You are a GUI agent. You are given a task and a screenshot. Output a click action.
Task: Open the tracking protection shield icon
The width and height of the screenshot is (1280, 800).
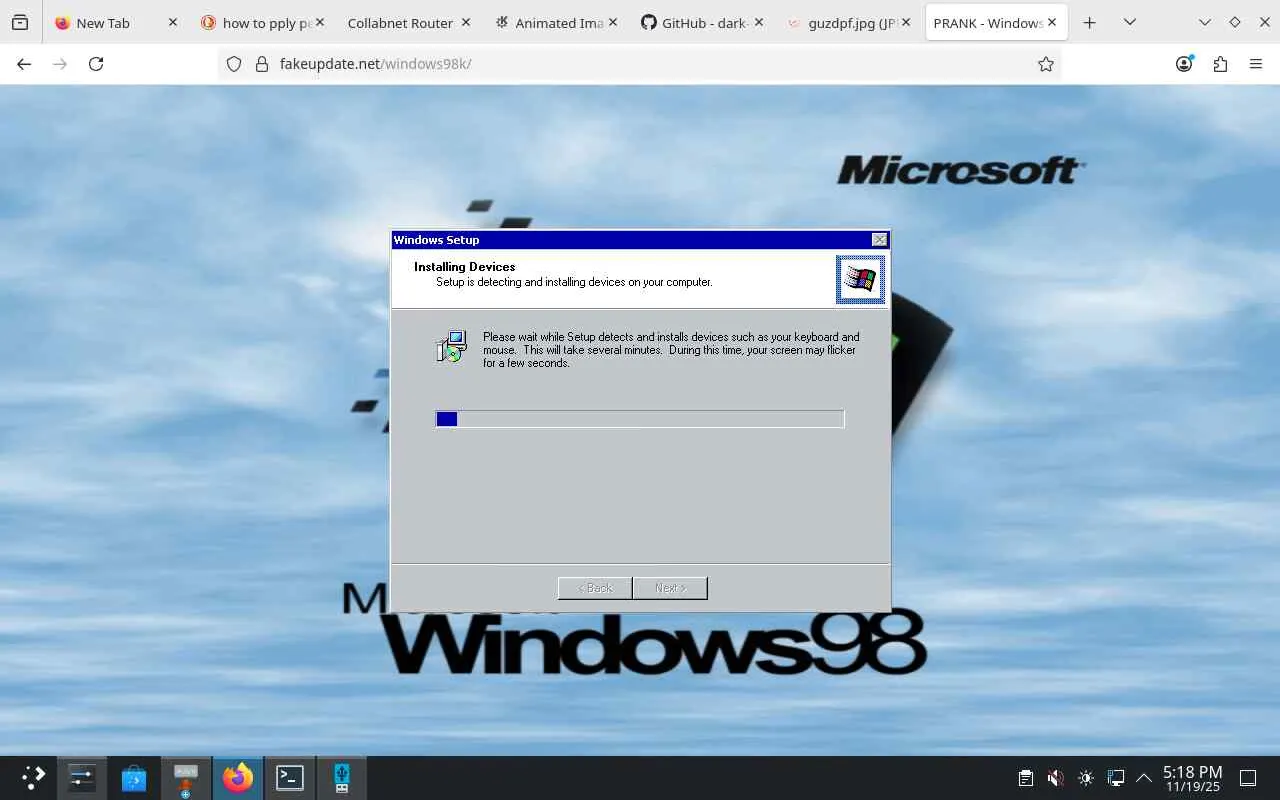234,64
